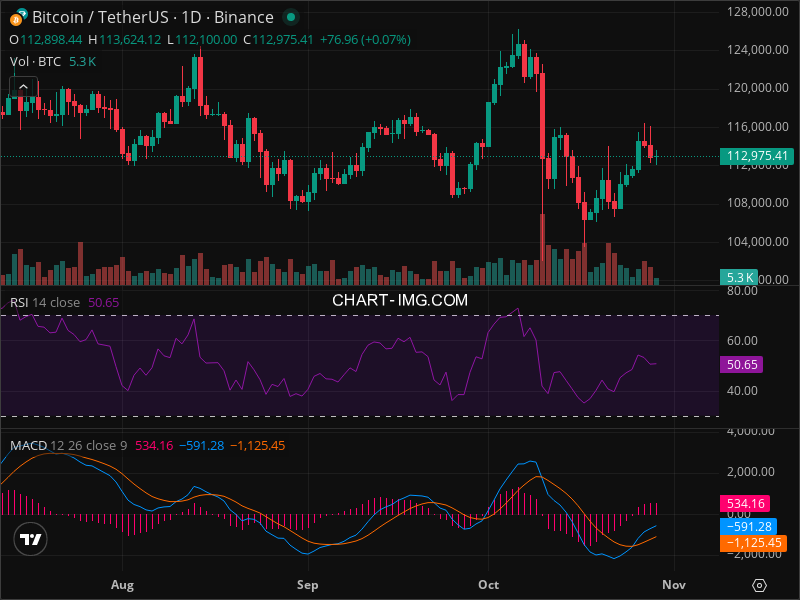
Task: Click the Aug label on time axis
Action: [x=122, y=584]
